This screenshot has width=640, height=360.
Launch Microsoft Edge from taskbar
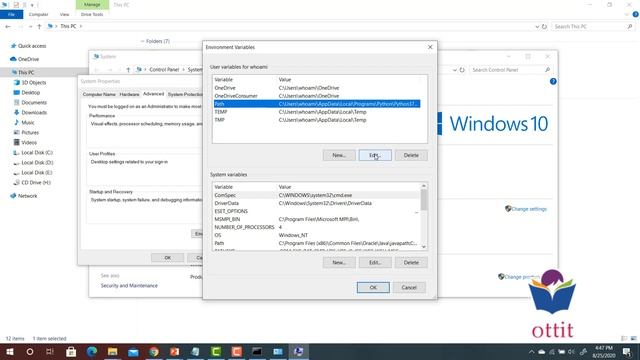point(92,351)
